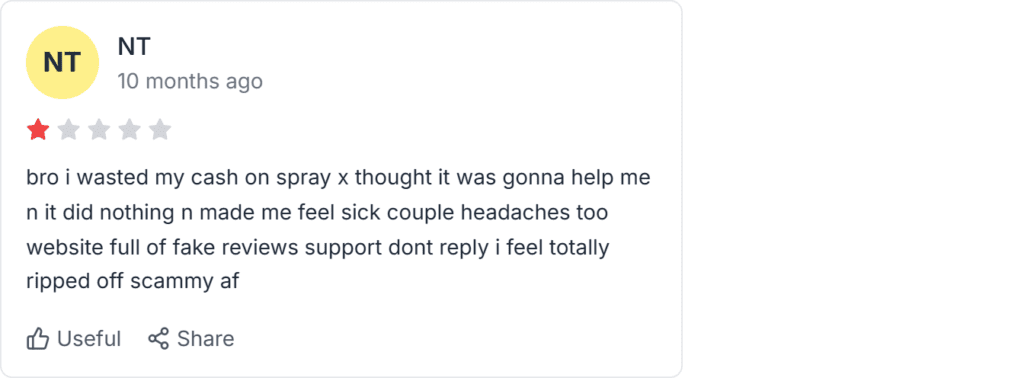Click the second gray rating star
1024x378 pixels.
click(69, 130)
